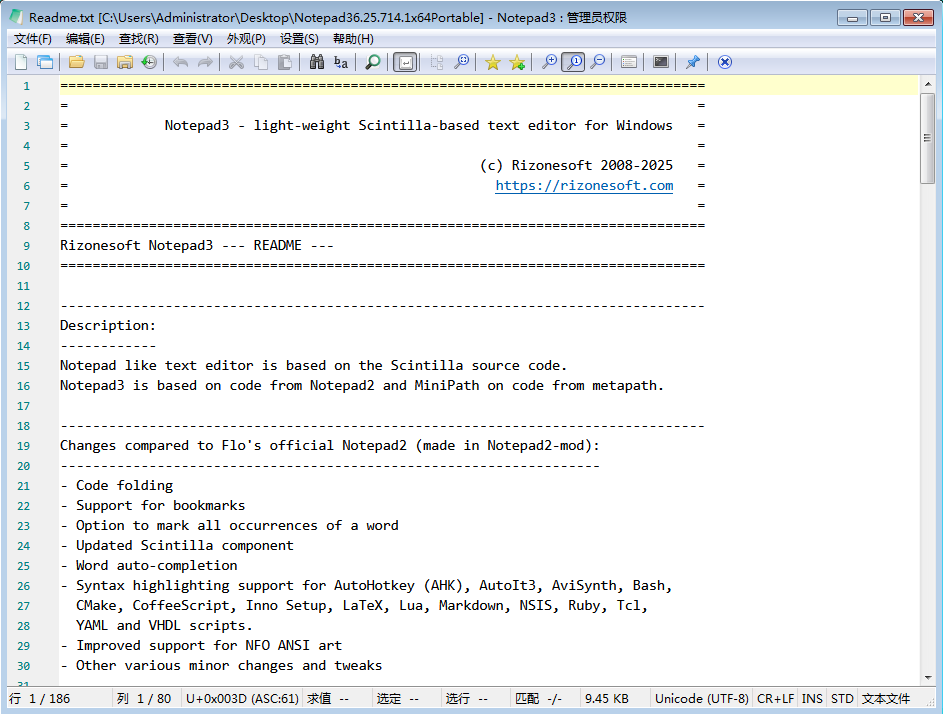Click the binoculars Find icon
The width and height of the screenshot is (943, 714).
(x=316, y=62)
